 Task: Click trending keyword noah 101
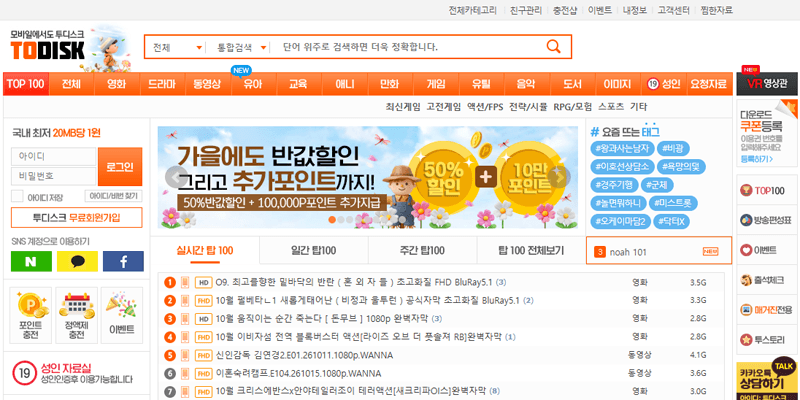pyautogui.click(x=628, y=252)
